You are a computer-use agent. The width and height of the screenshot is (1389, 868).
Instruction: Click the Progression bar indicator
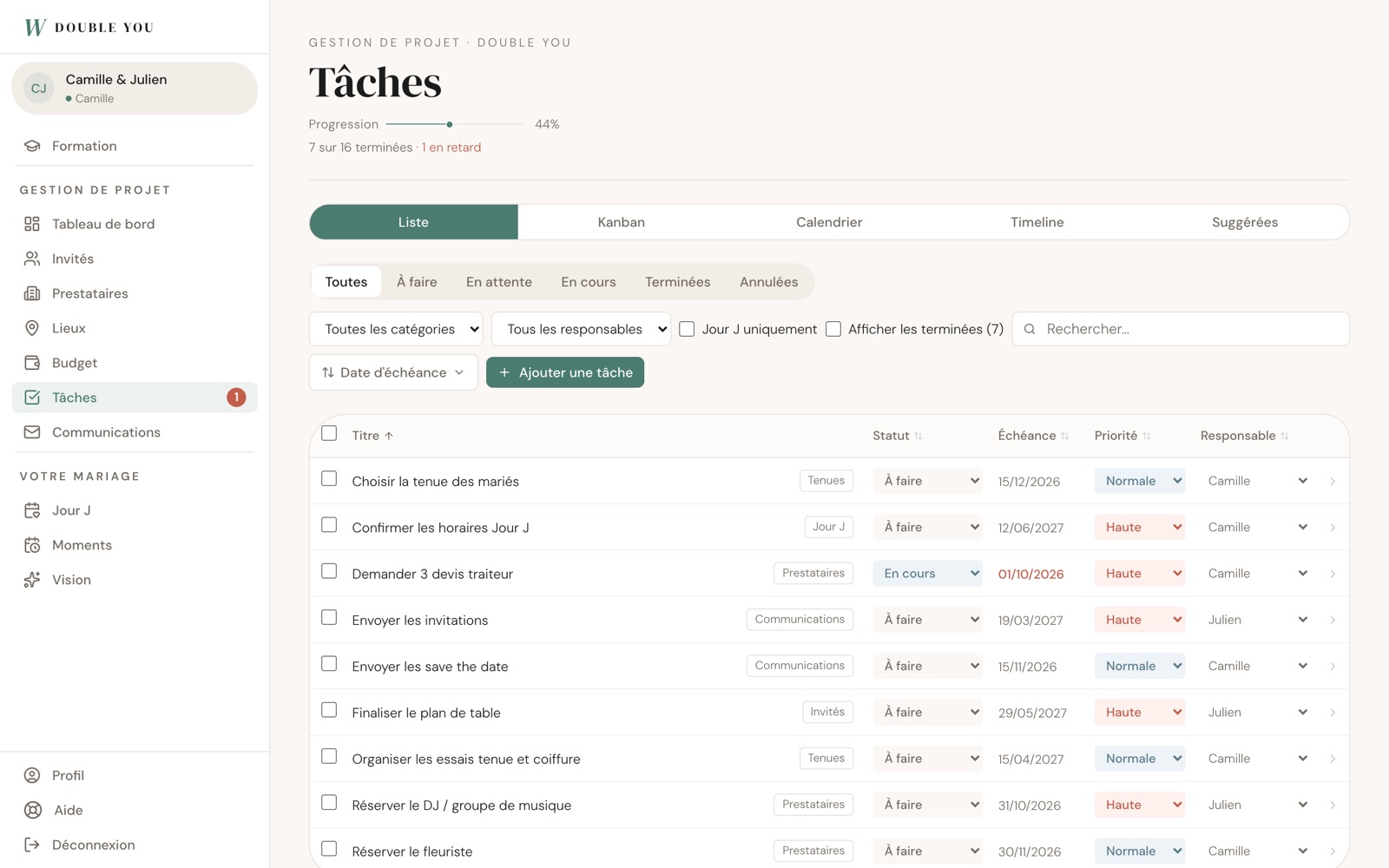454,124
